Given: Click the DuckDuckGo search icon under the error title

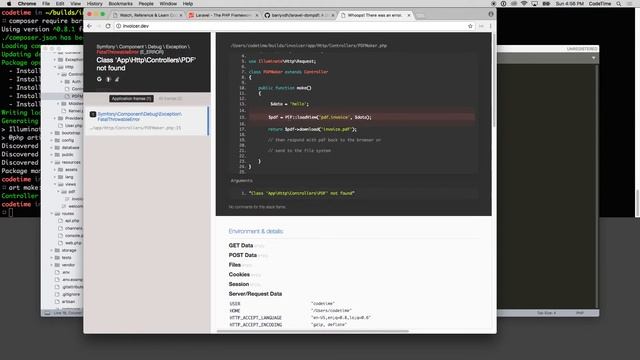Looking at the screenshot, I should [108, 79].
